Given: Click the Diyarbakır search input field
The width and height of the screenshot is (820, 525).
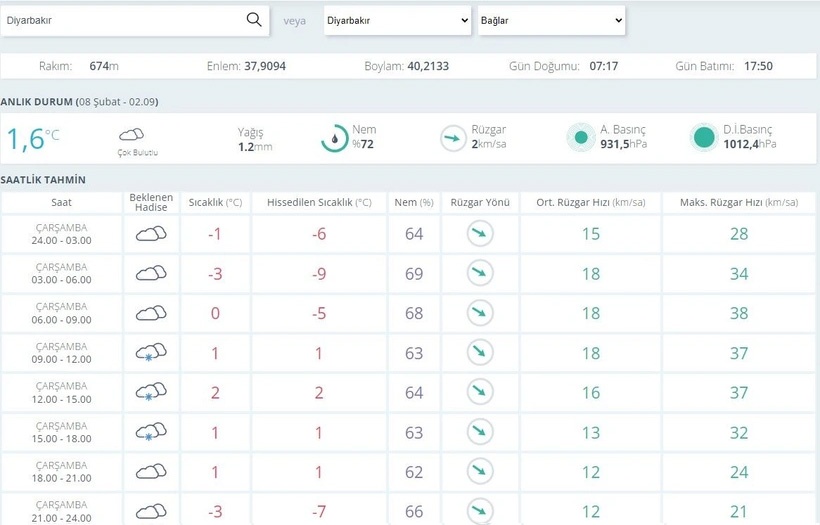Looking at the screenshot, I should coord(122,20).
